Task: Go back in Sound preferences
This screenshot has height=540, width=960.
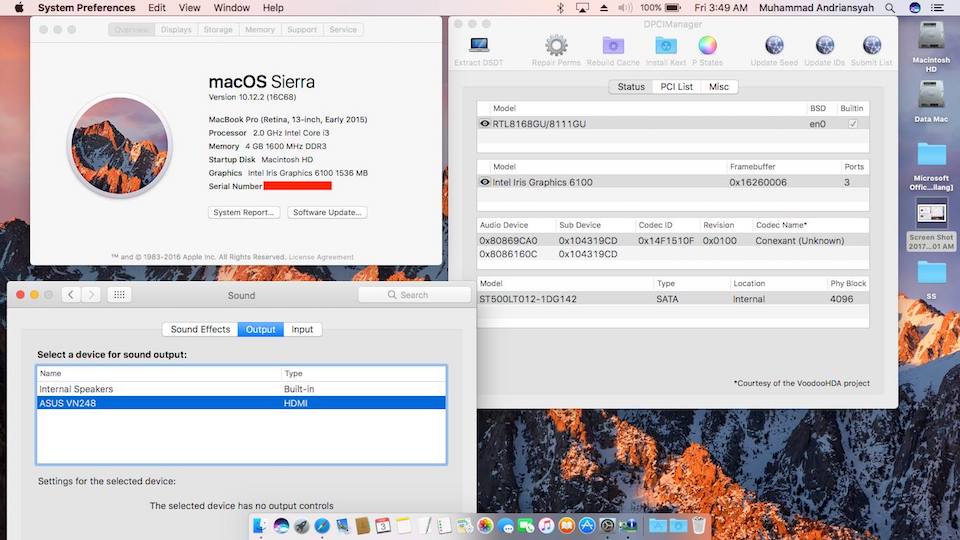Action: [71, 295]
